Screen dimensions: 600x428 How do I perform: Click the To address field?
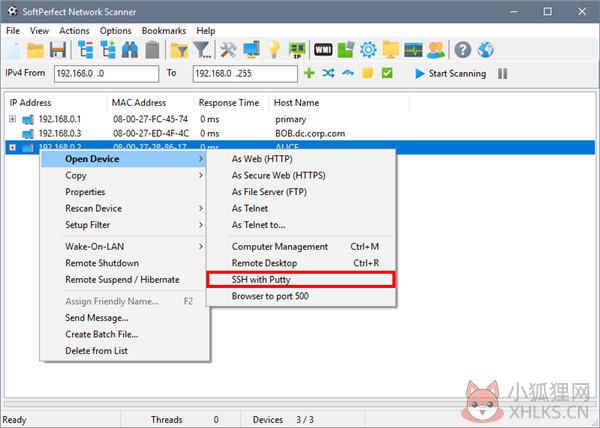coord(245,73)
